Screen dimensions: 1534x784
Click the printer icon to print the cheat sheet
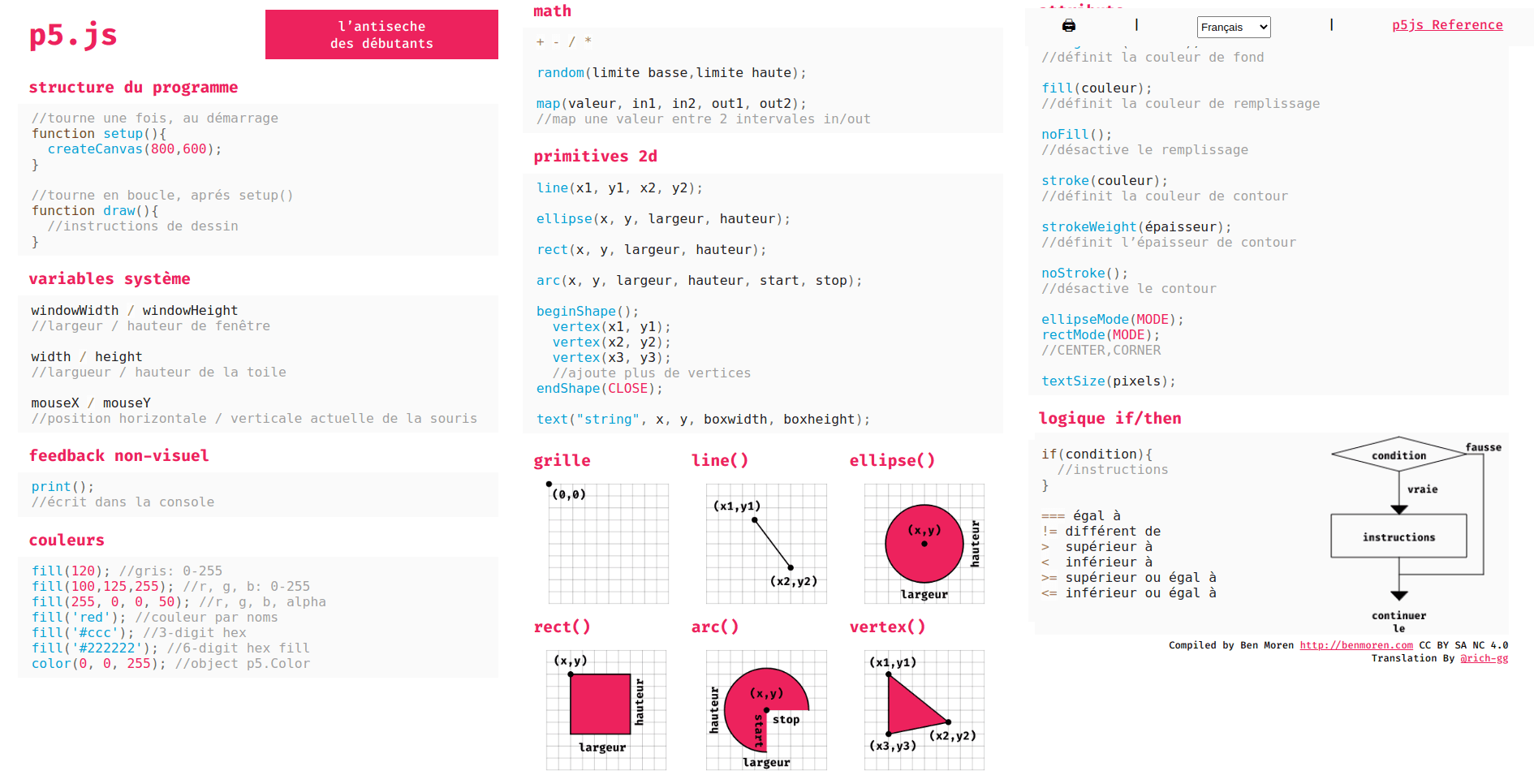pos(1068,26)
